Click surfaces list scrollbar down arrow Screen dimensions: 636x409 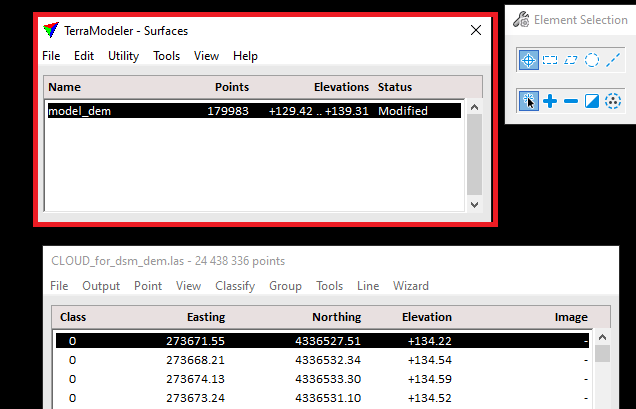[x=475, y=204]
